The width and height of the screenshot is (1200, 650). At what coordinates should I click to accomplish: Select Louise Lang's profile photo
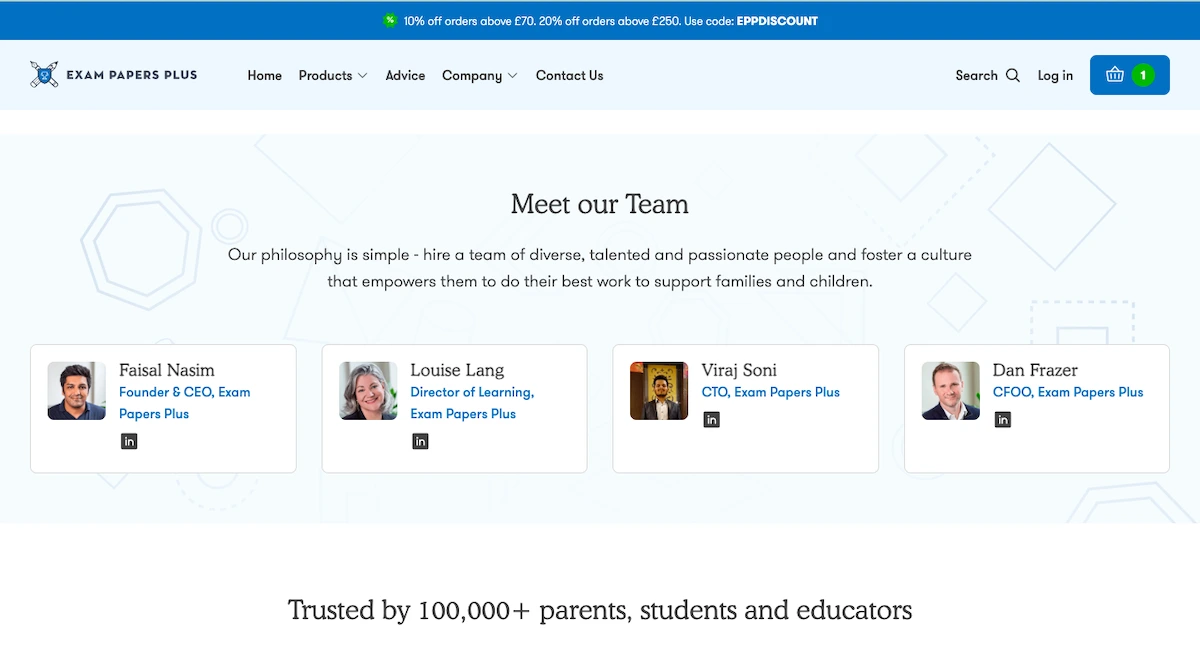(368, 391)
